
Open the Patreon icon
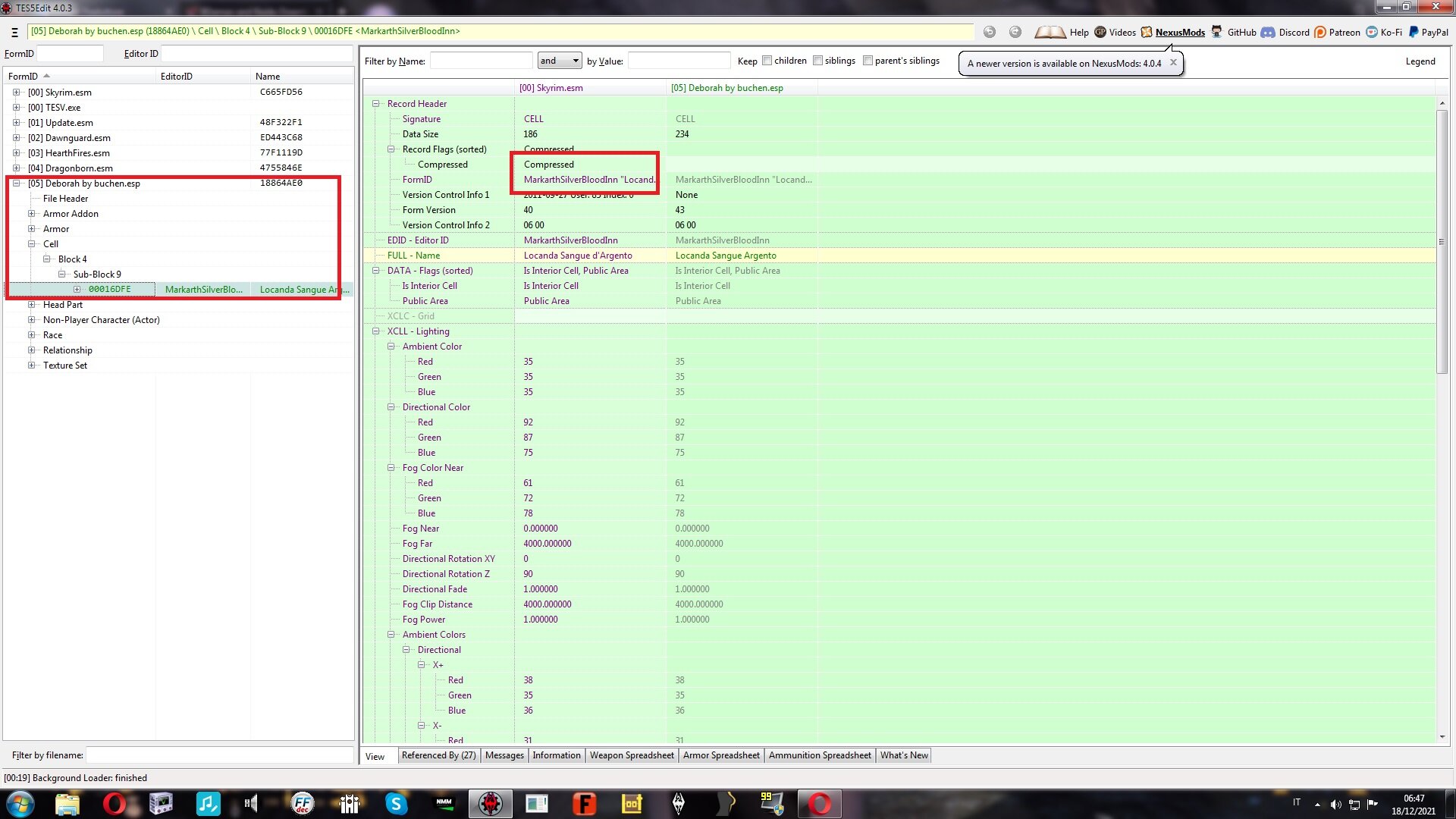(1320, 32)
